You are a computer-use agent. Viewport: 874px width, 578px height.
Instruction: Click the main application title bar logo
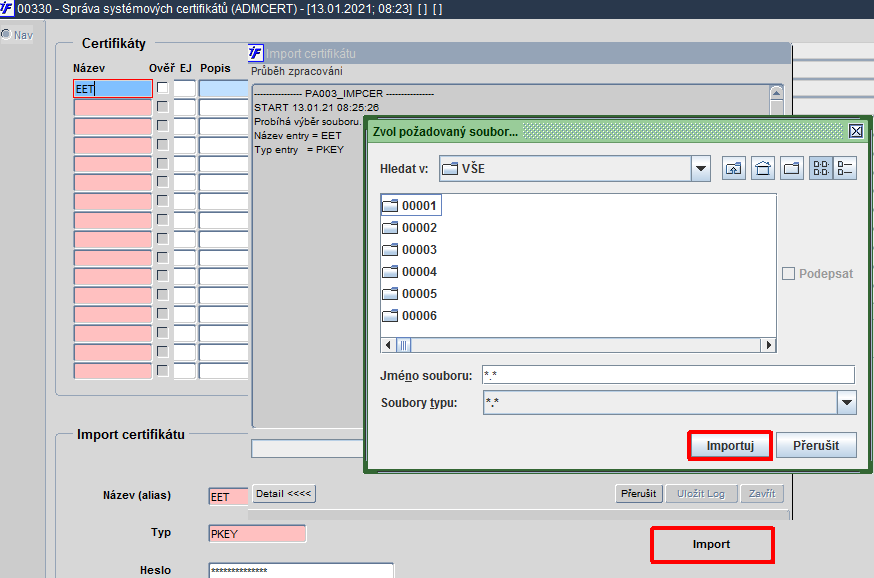[x=7, y=8]
